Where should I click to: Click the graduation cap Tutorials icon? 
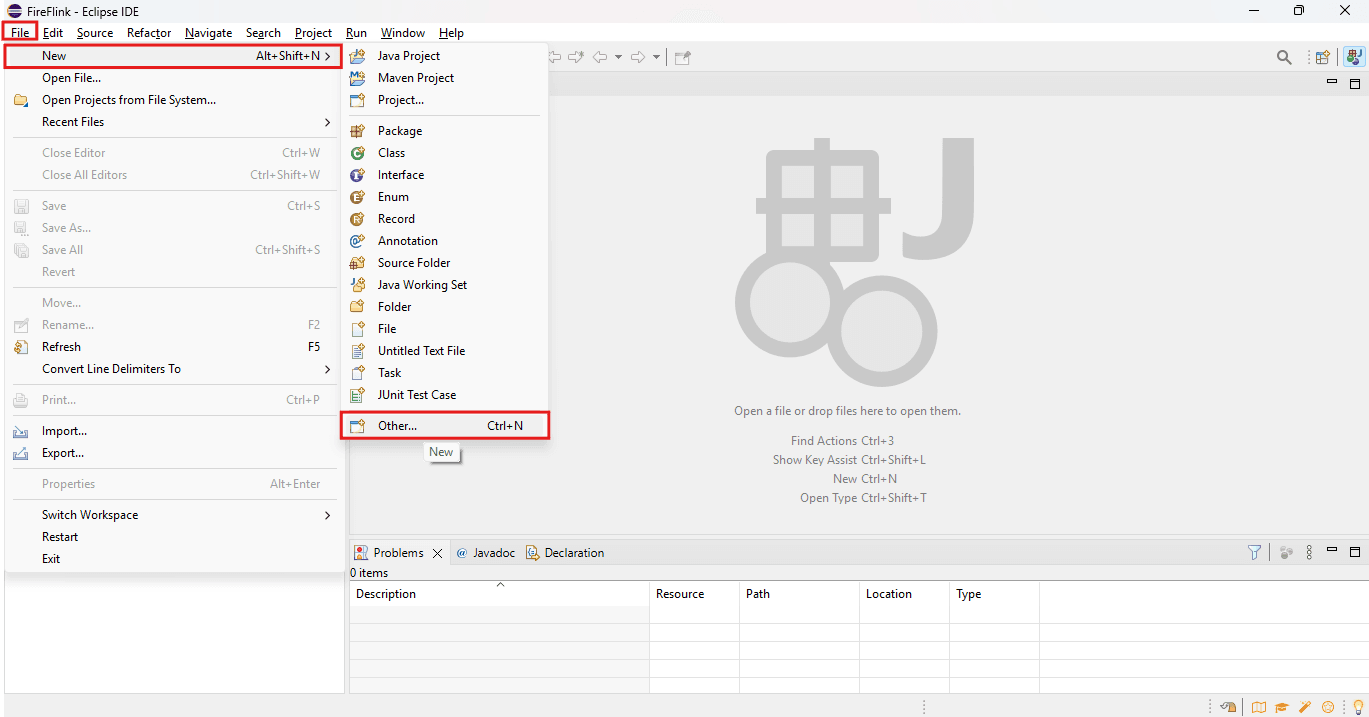(1281, 707)
